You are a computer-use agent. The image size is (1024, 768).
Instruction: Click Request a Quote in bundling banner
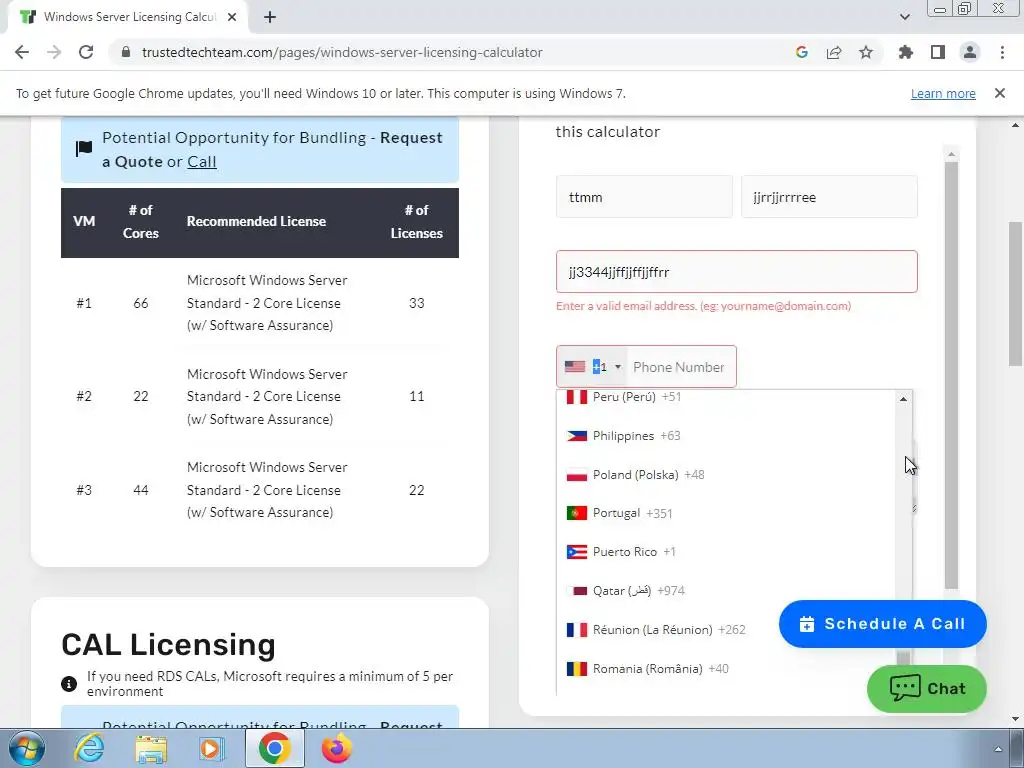click(x=272, y=150)
